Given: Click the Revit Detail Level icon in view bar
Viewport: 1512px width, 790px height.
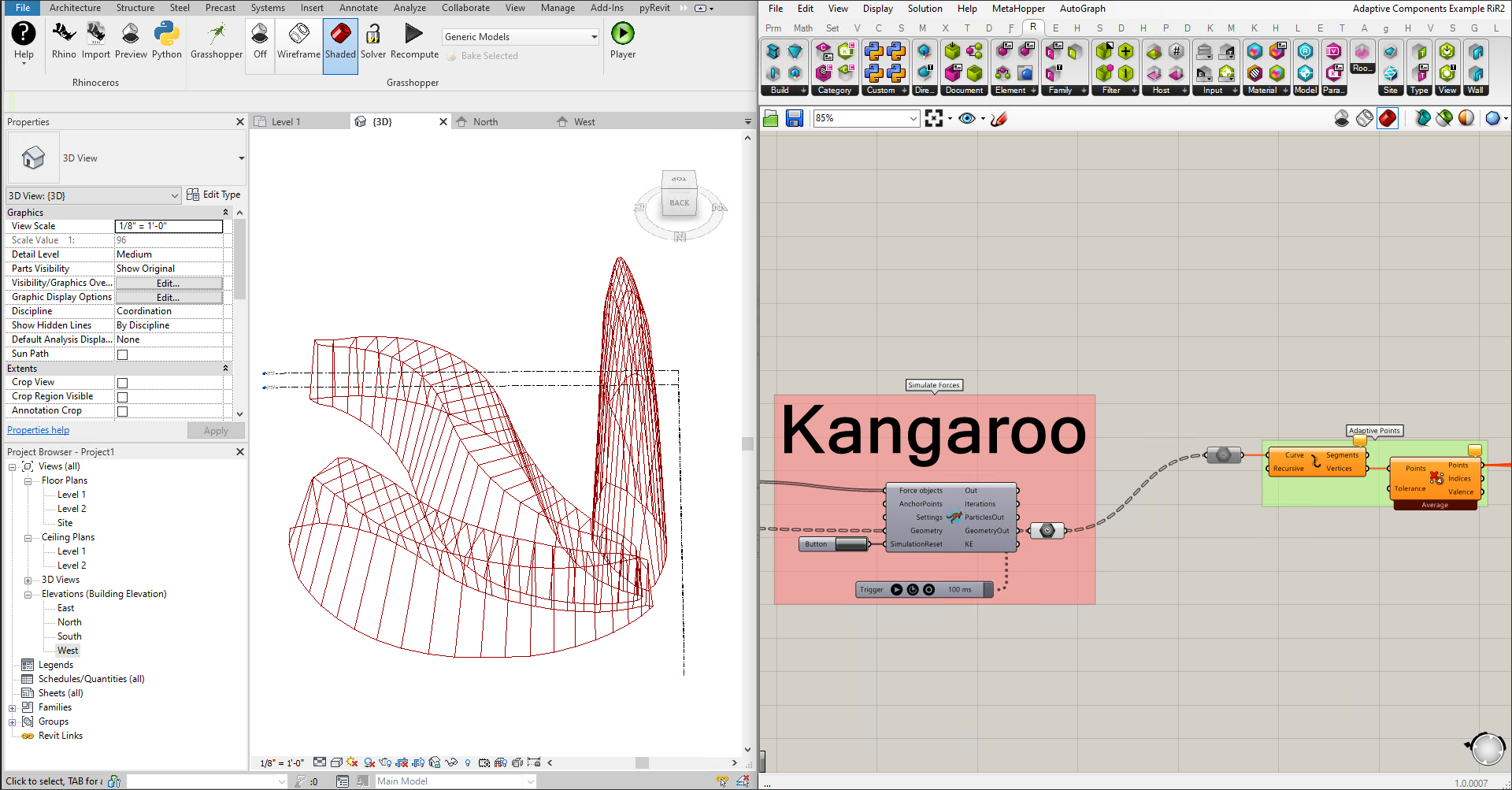Looking at the screenshot, I should (320, 762).
